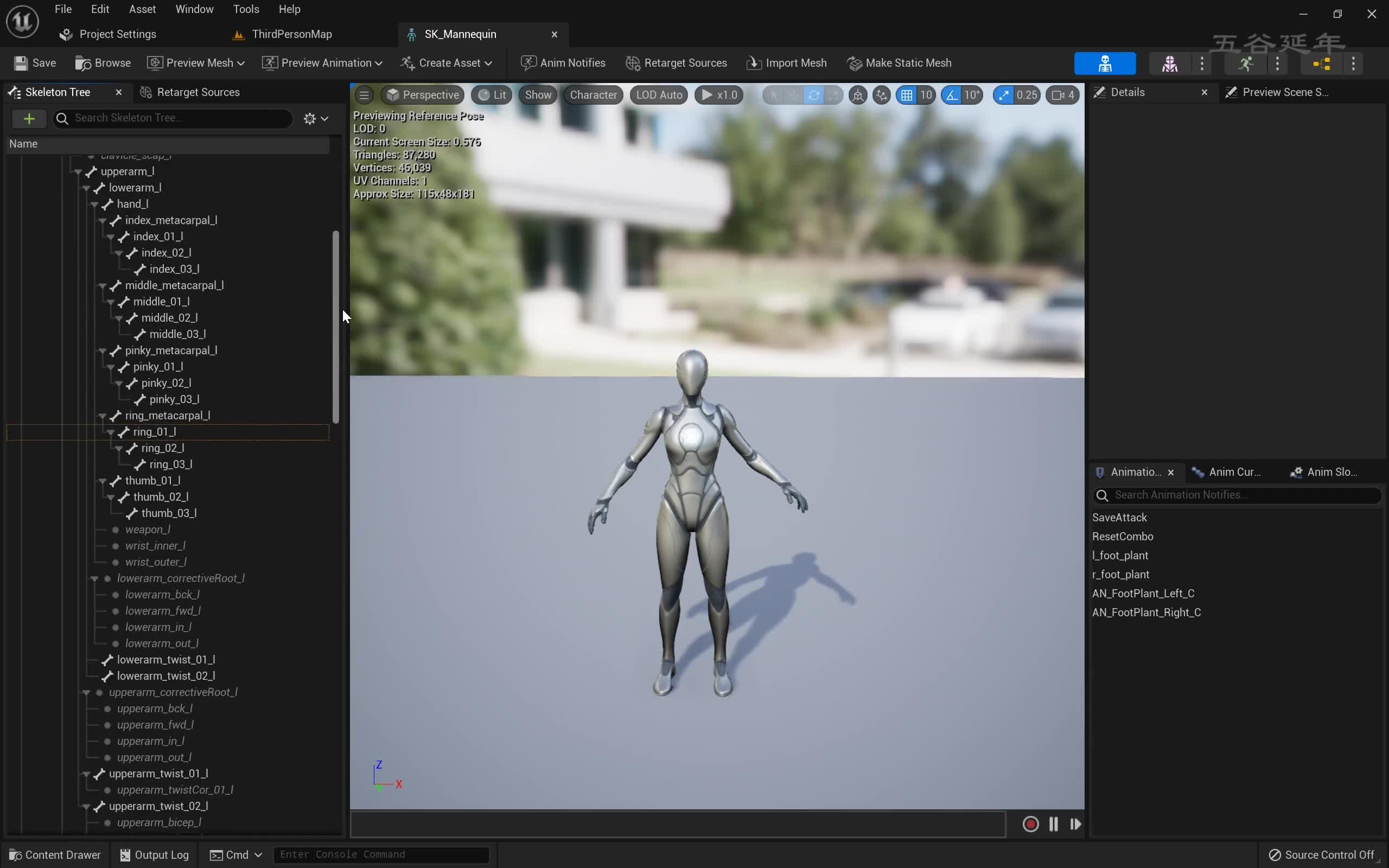This screenshot has height=868, width=1389.
Task: Collapse the upperarm_correctiveRoot_l node
Action: (86, 692)
